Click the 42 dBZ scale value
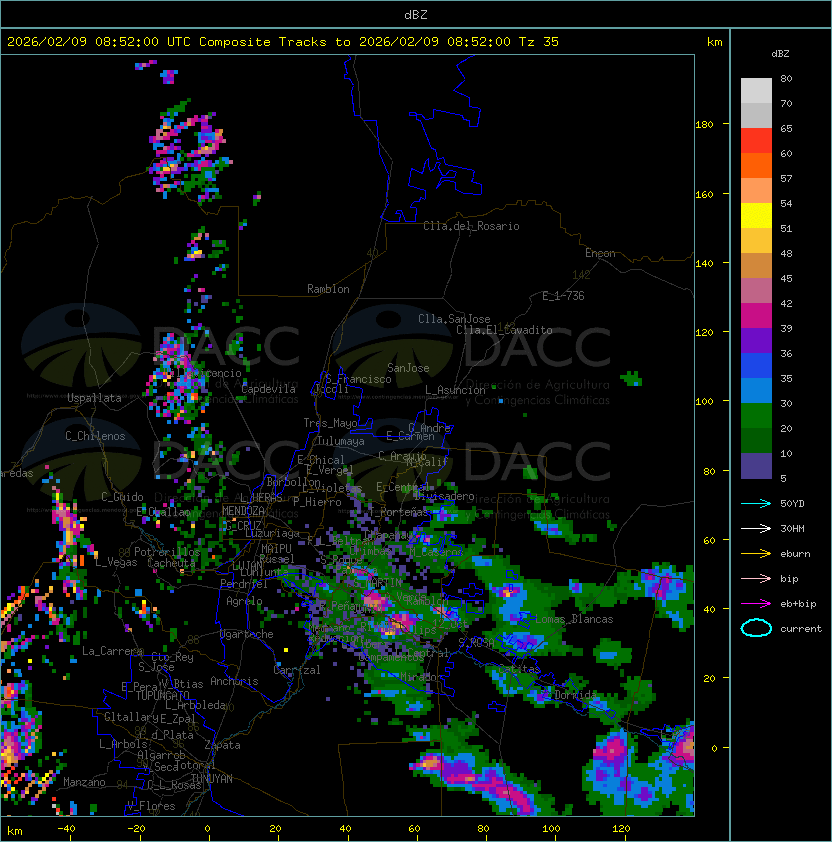 786,303
